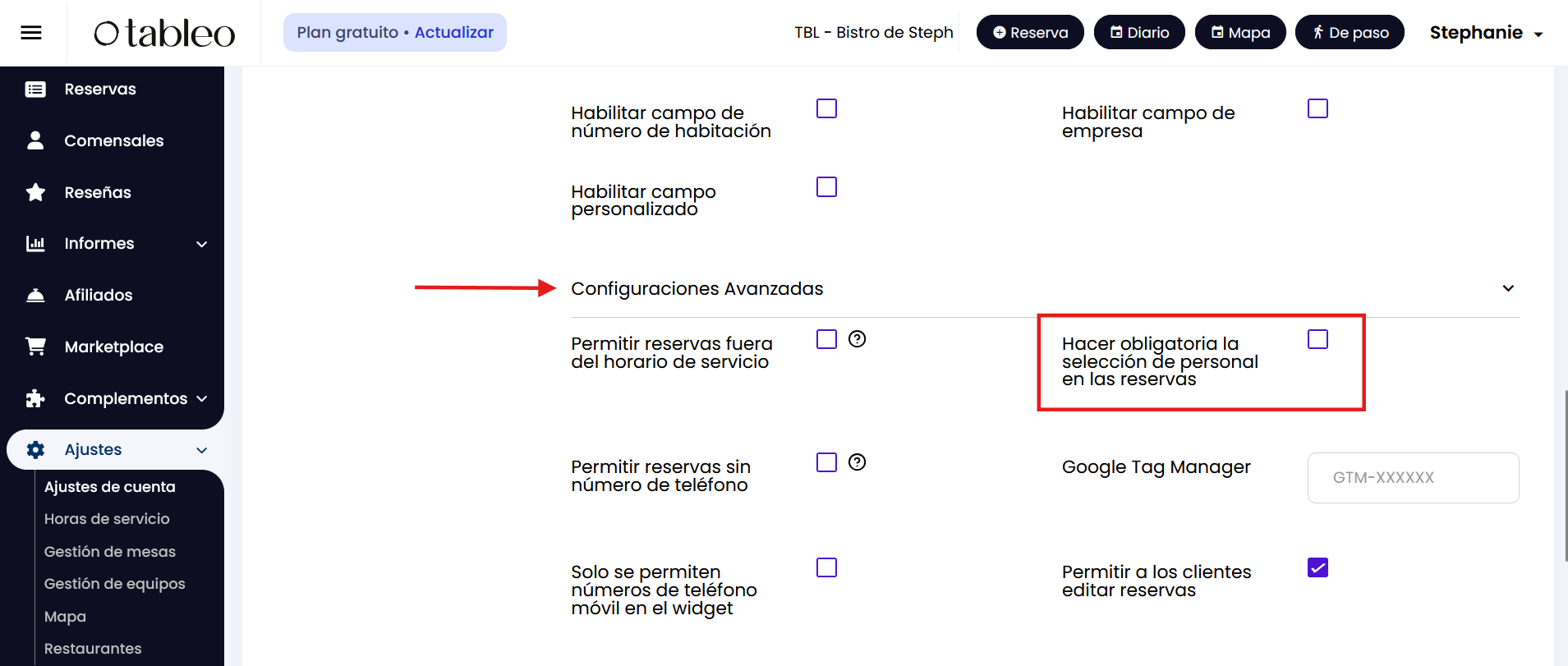1568x666 pixels.
Task: Click the Reserva button in header
Action: click(x=1030, y=33)
